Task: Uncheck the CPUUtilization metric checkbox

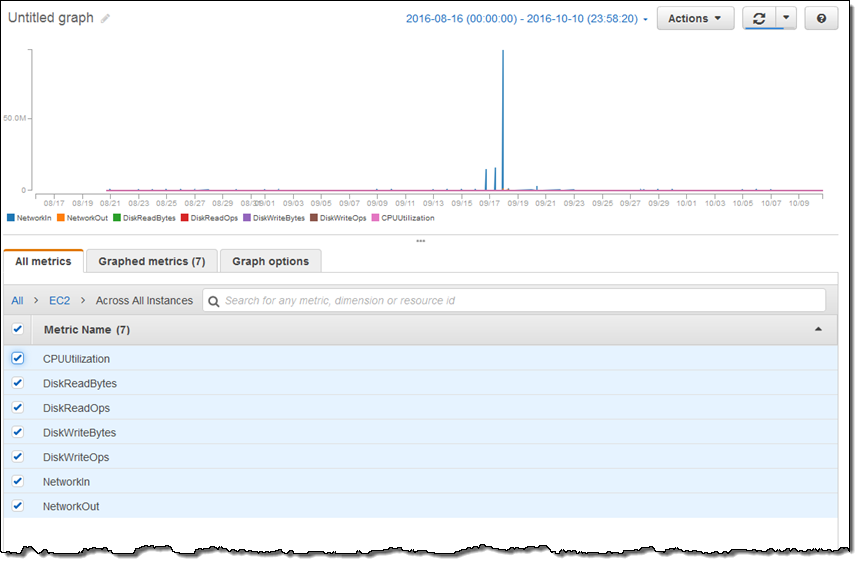Action: coord(18,358)
